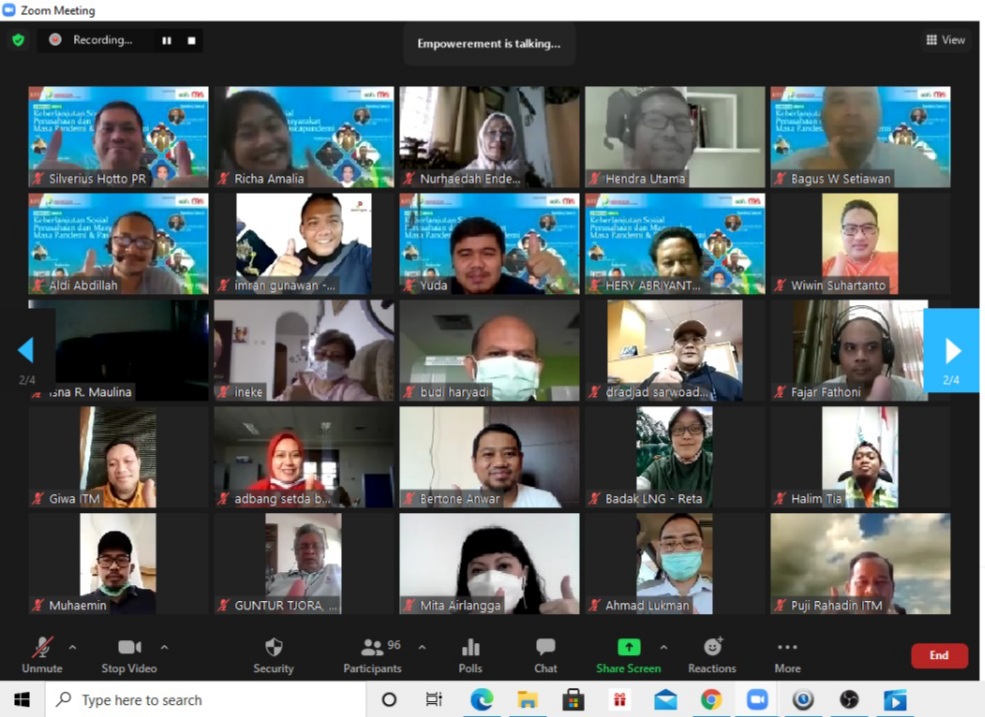The width and height of the screenshot is (985, 717).
Task: Open File Explorer from taskbar
Action: (x=528, y=699)
